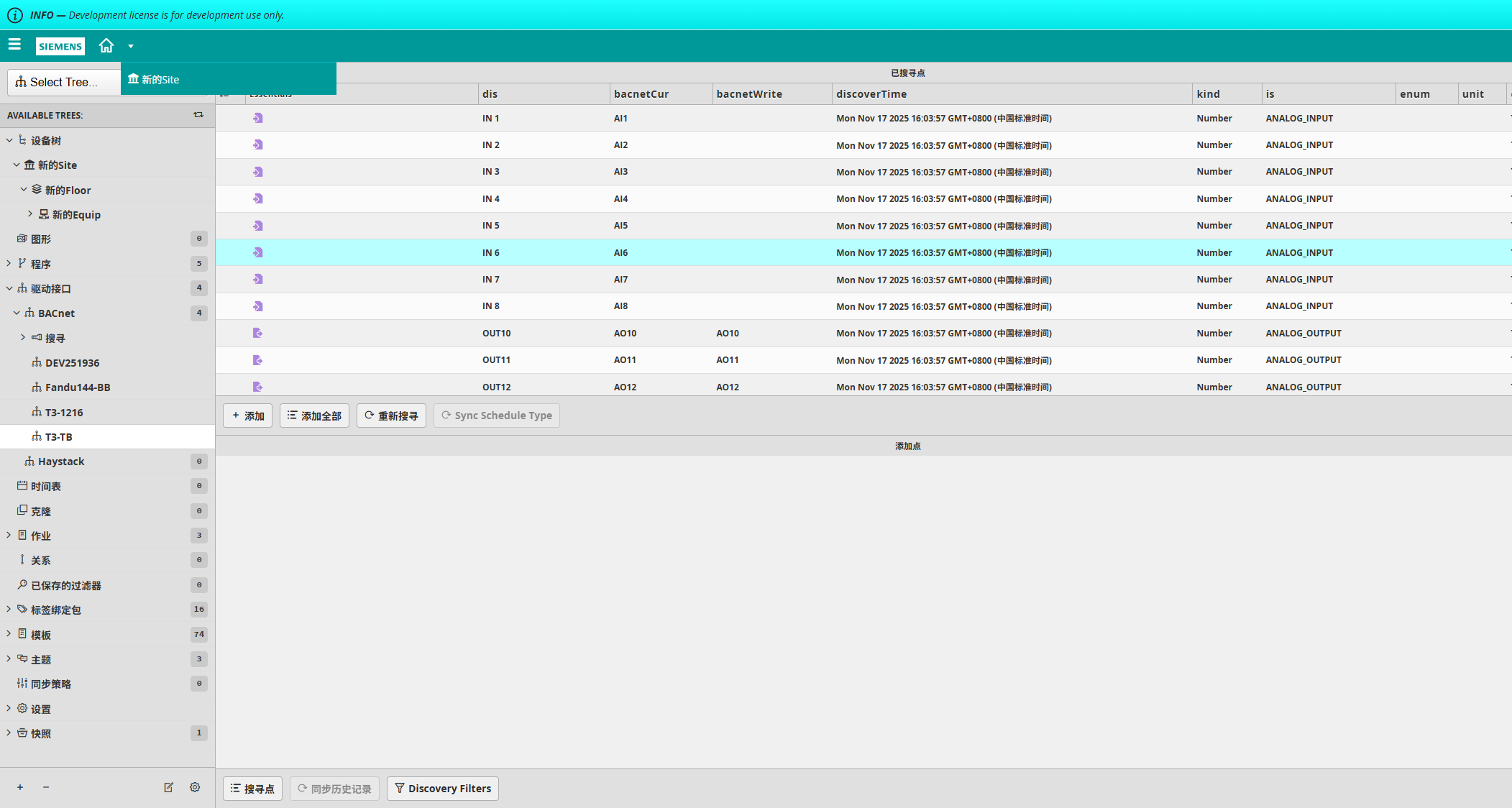Click the input point icon for IN 1
1512x808 pixels.
[257, 118]
